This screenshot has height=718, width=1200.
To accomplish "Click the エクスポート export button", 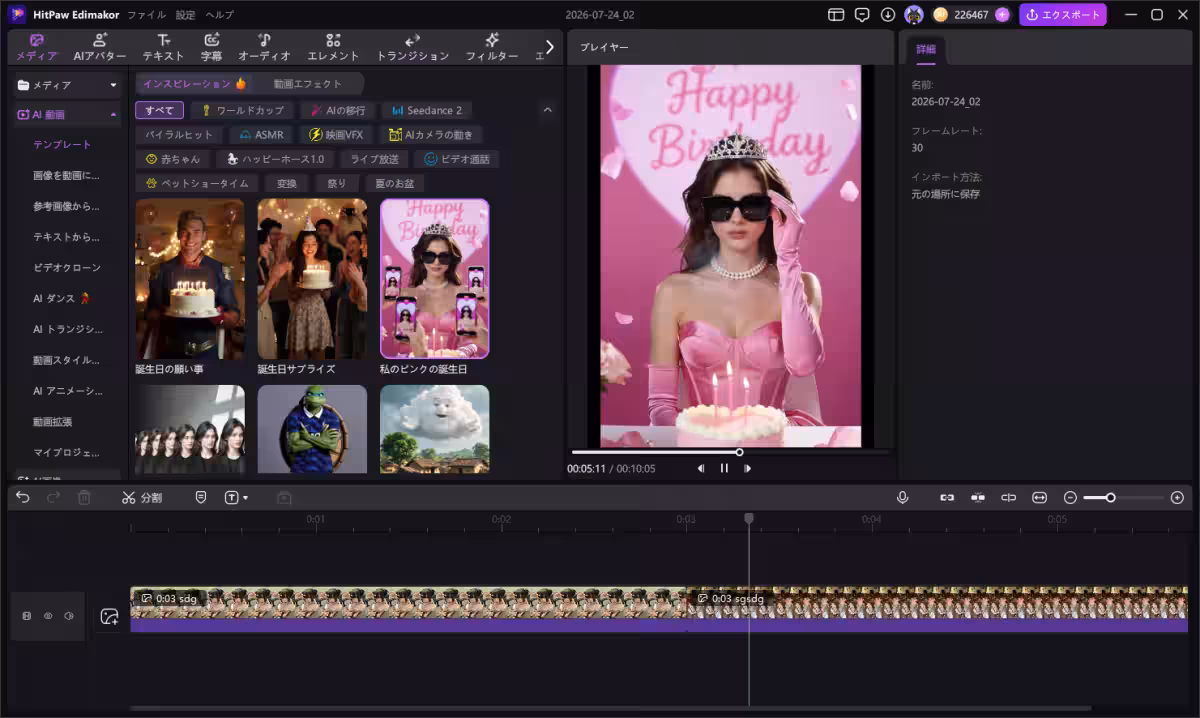I will coord(1062,15).
